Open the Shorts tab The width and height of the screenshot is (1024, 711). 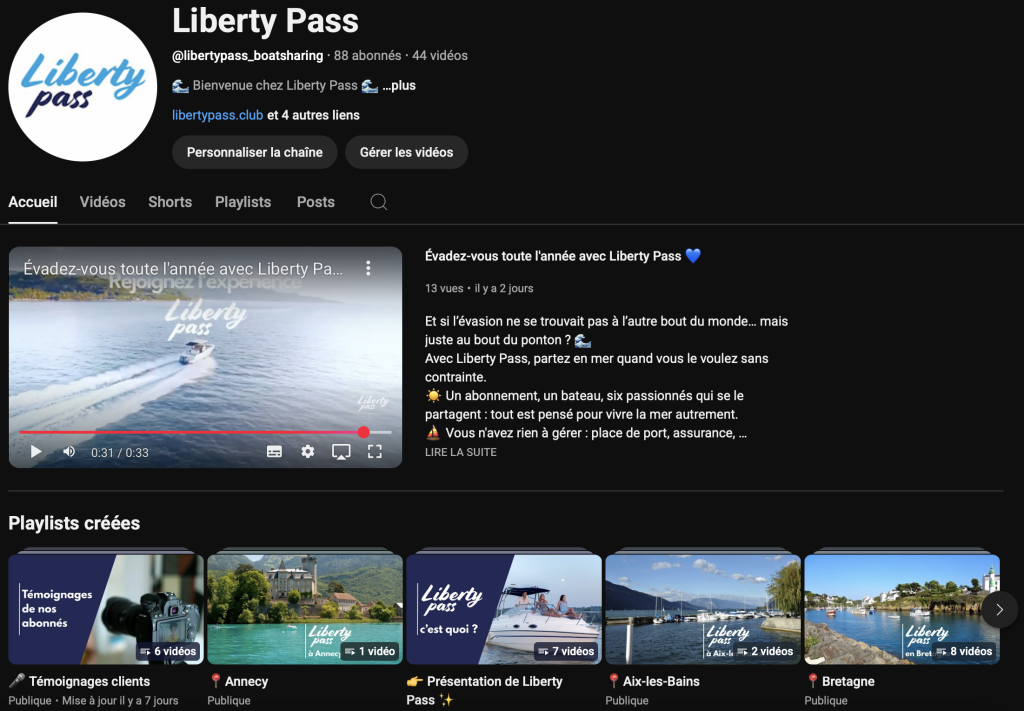(x=170, y=202)
